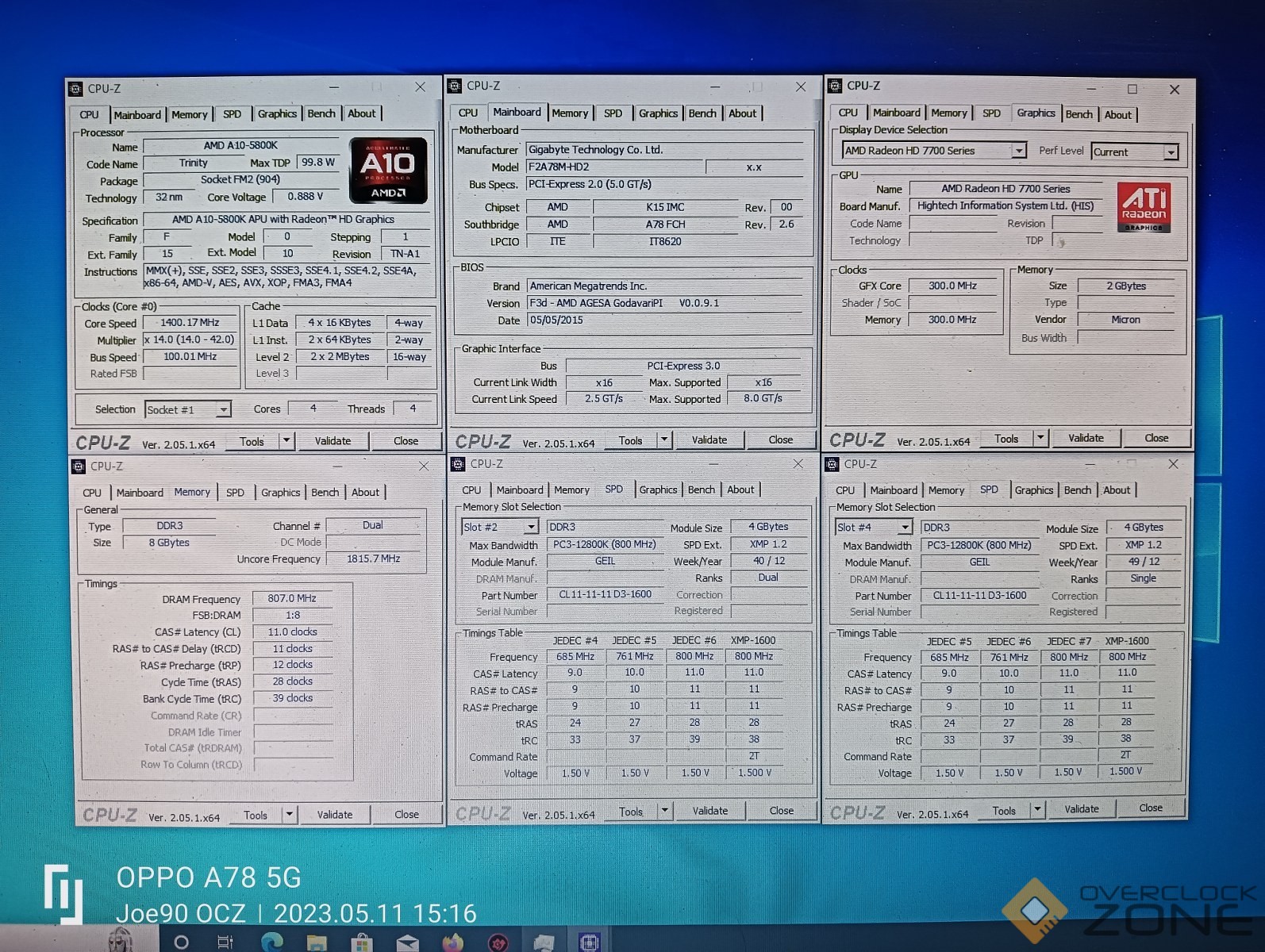This screenshot has width=1265, height=952.
Task: Expand the AMD Radeon HD 7700 Series device dropdown
Action: 1019,151
